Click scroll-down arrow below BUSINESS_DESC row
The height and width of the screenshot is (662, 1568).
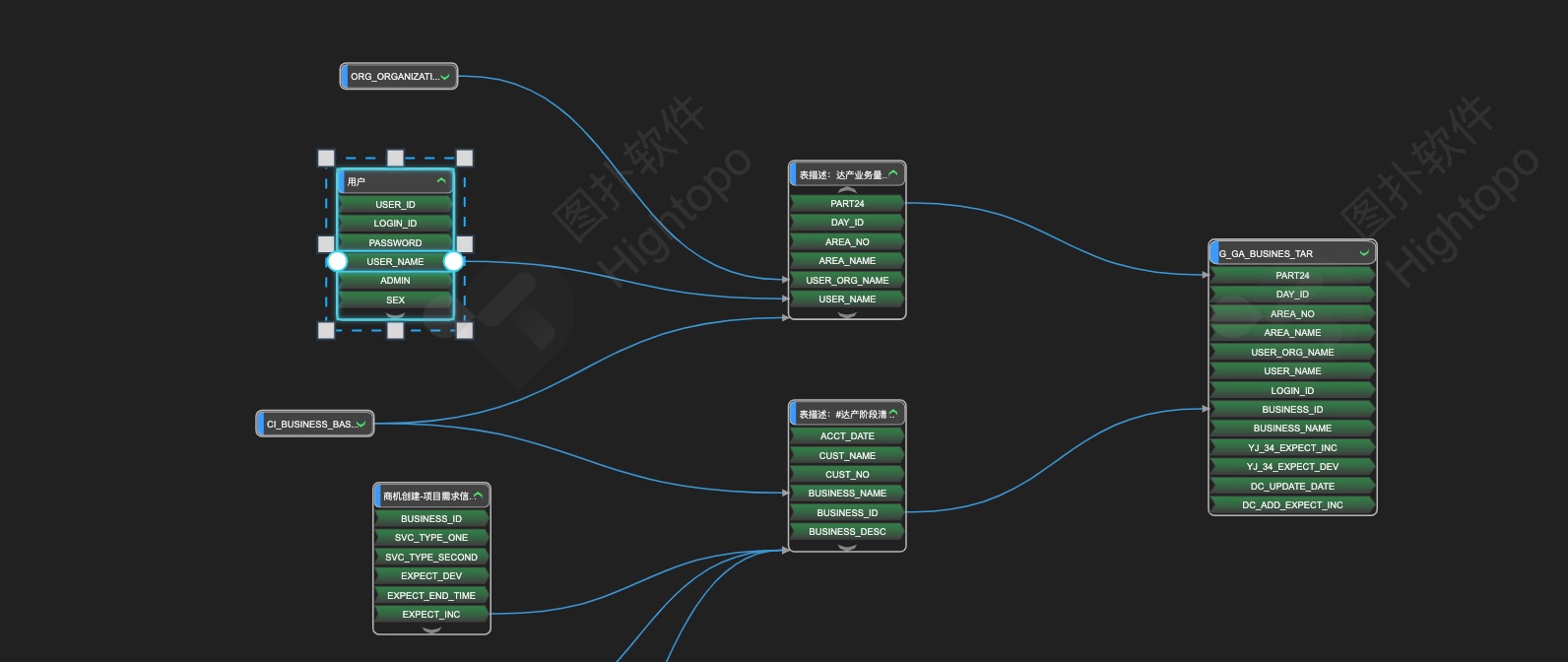(x=847, y=547)
